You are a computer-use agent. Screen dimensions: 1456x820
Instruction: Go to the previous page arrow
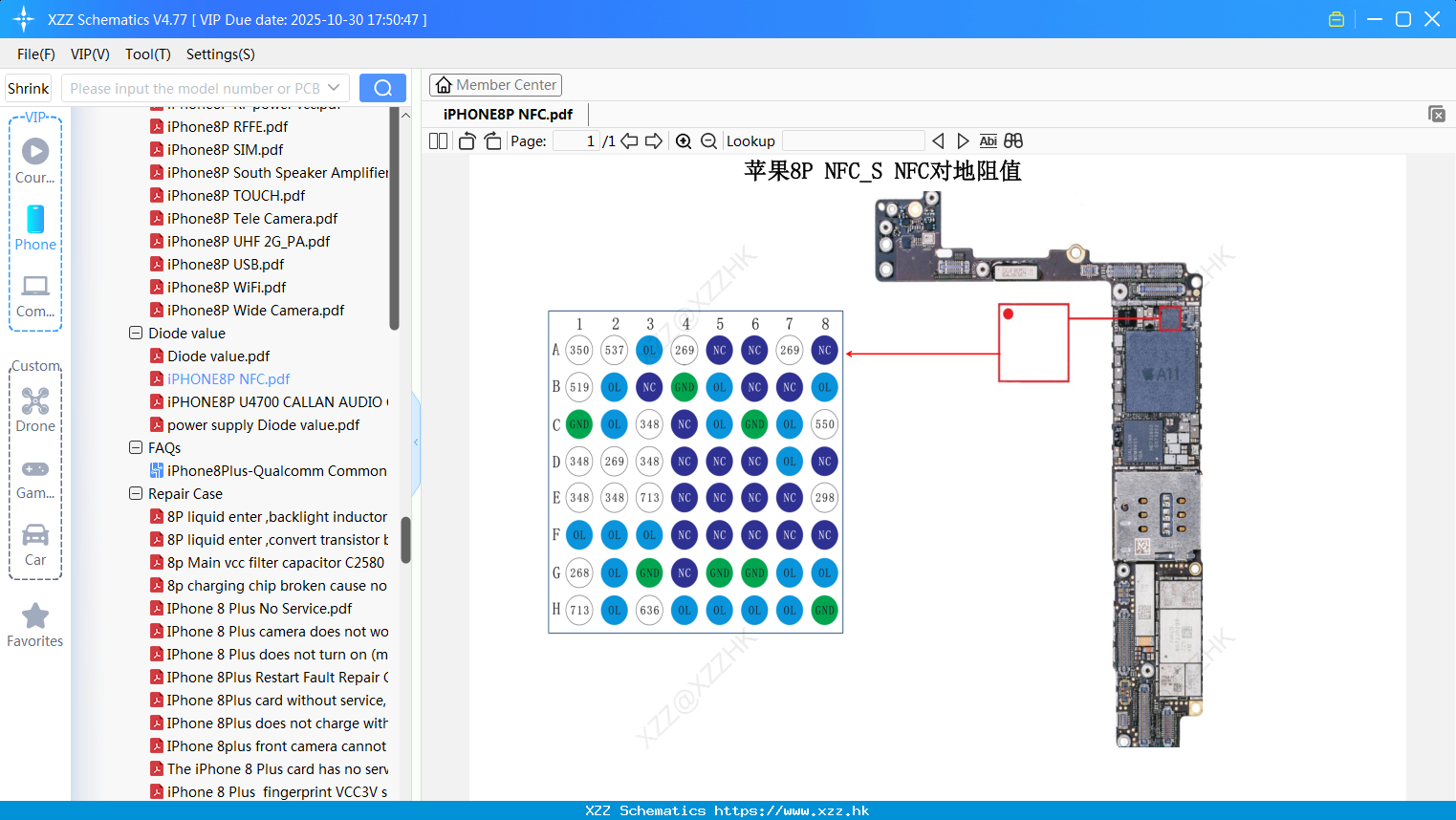pyautogui.click(x=629, y=140)
